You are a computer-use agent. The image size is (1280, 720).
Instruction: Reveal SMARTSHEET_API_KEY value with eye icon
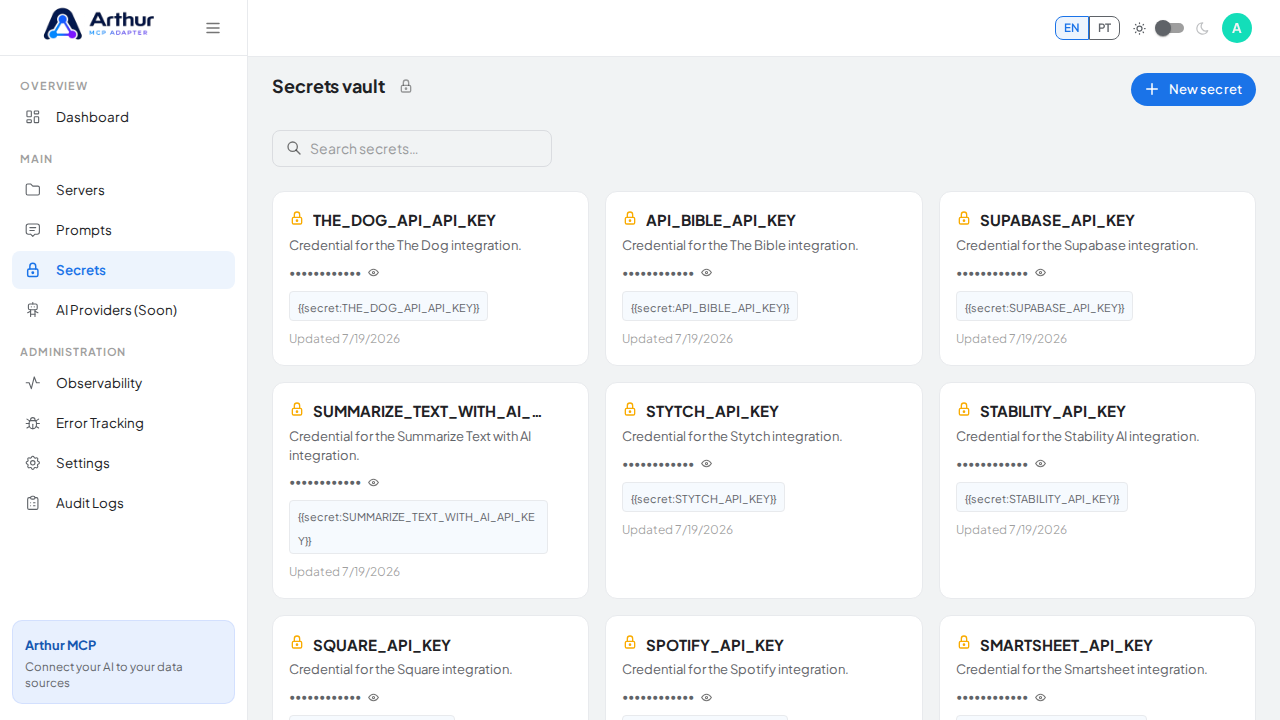[x=1041, y=697]
